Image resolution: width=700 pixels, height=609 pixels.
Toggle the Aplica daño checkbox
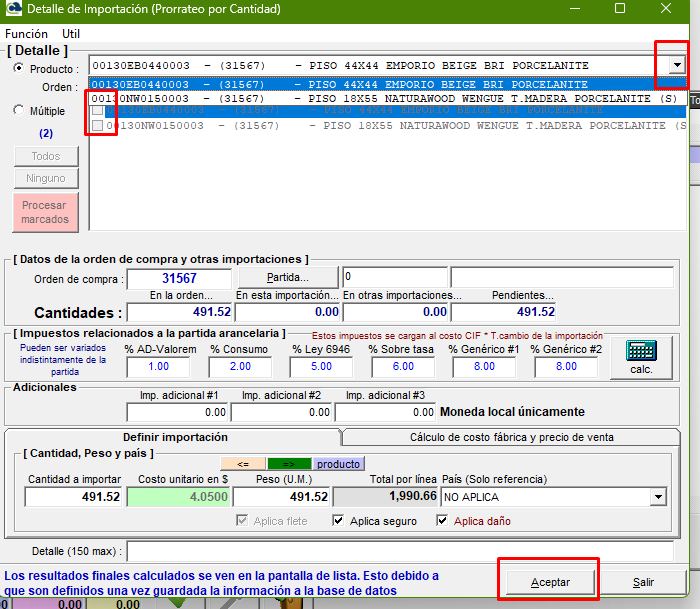(443, 521)
